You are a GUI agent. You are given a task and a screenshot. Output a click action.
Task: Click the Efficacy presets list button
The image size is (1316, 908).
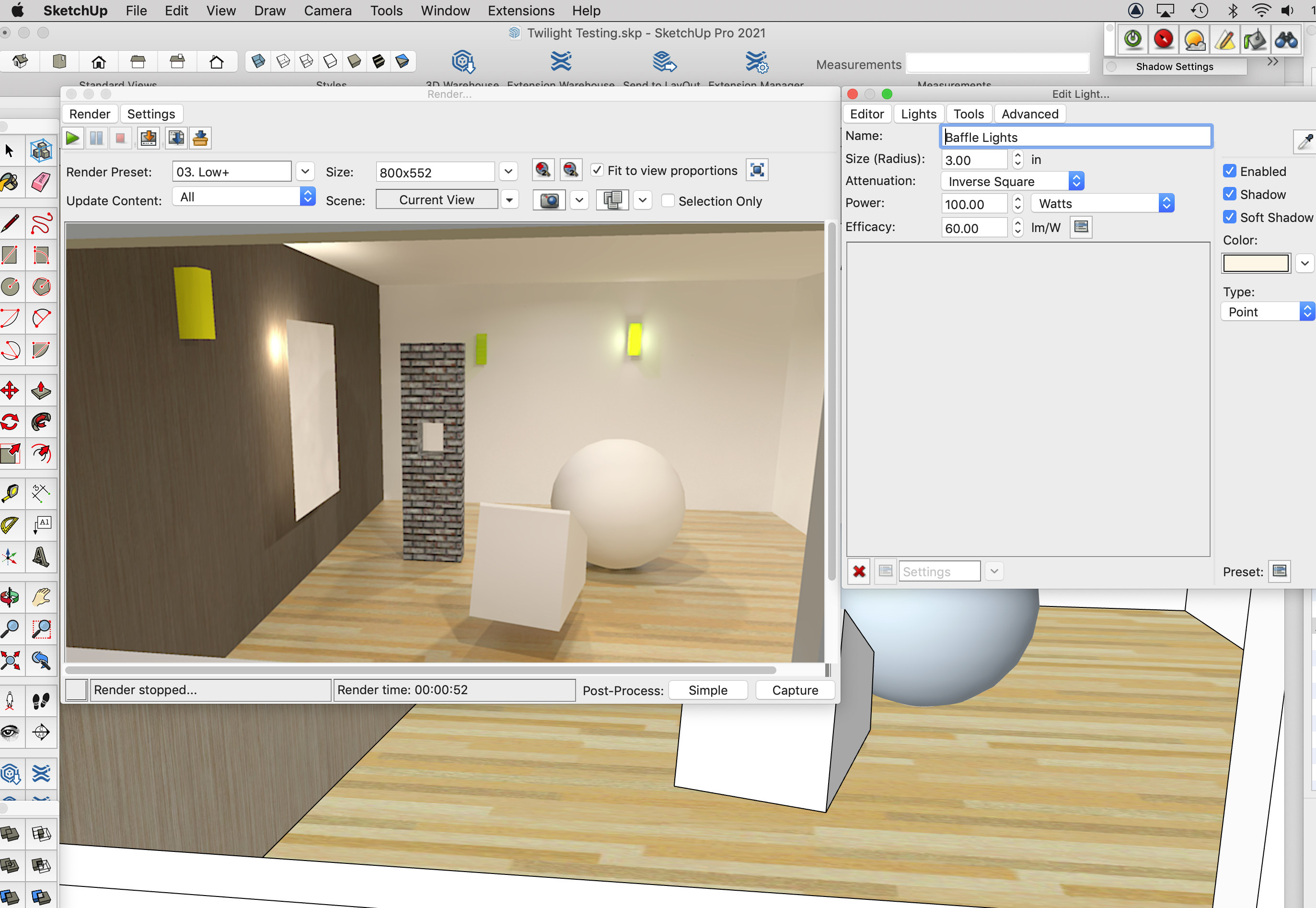click(x=1081, y=227)
